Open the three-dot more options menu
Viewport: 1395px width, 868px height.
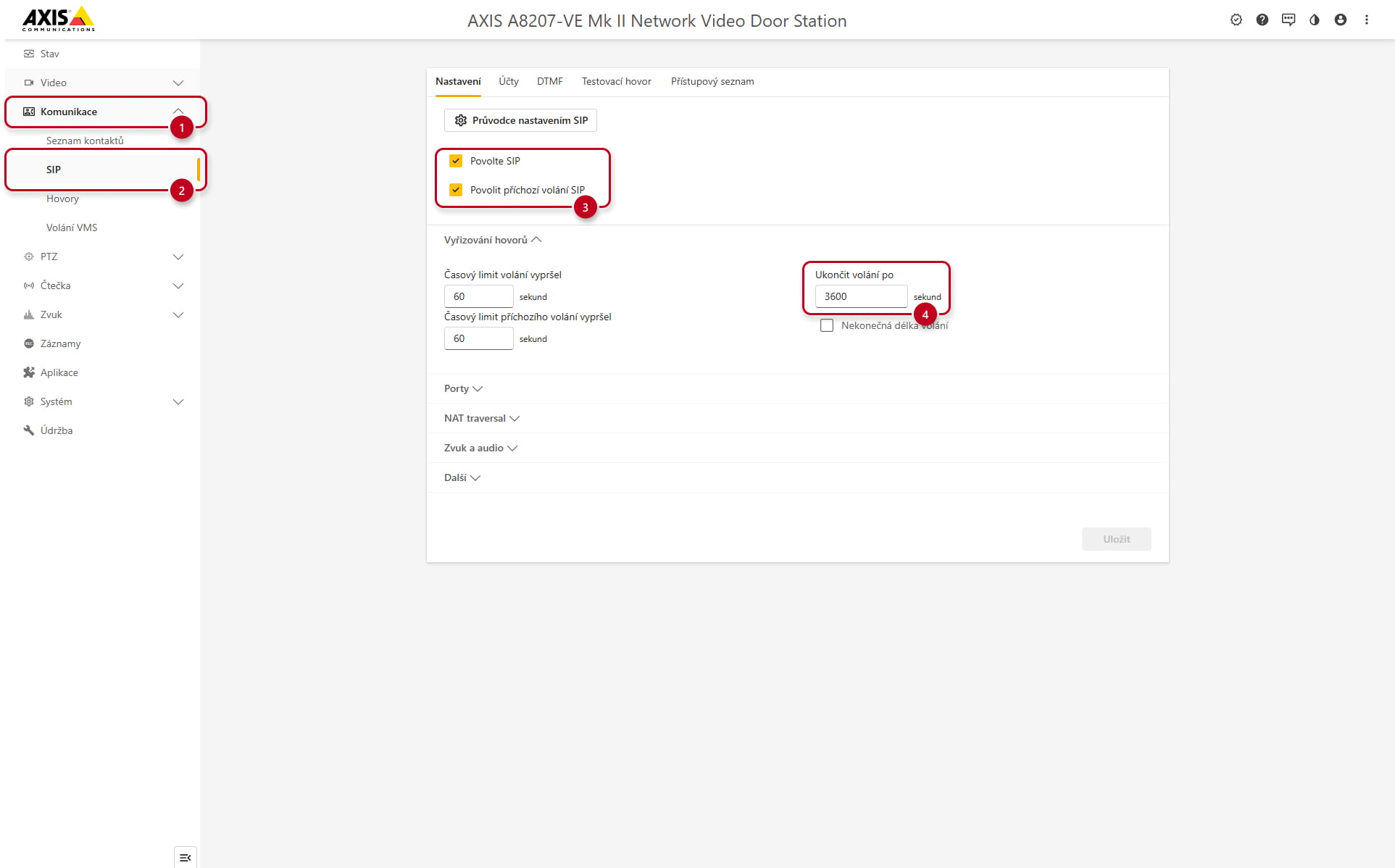click(1367, 20)
